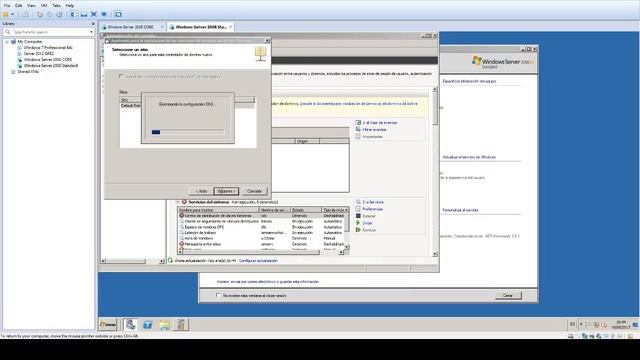The height and width of the screenshot is (360, 640).
Task: Collapse the Servicios del sistema section
Action: 178,202
